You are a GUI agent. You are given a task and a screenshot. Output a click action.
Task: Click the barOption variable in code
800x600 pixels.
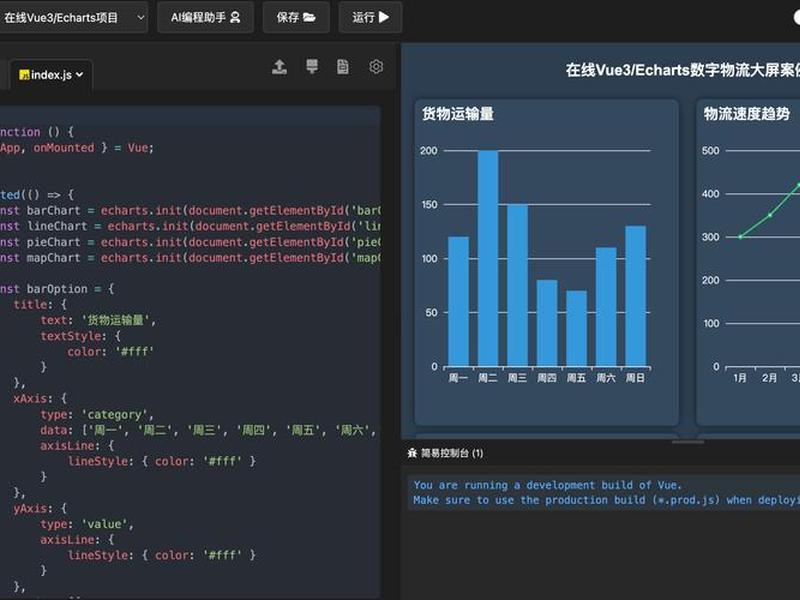pos(57,289)
